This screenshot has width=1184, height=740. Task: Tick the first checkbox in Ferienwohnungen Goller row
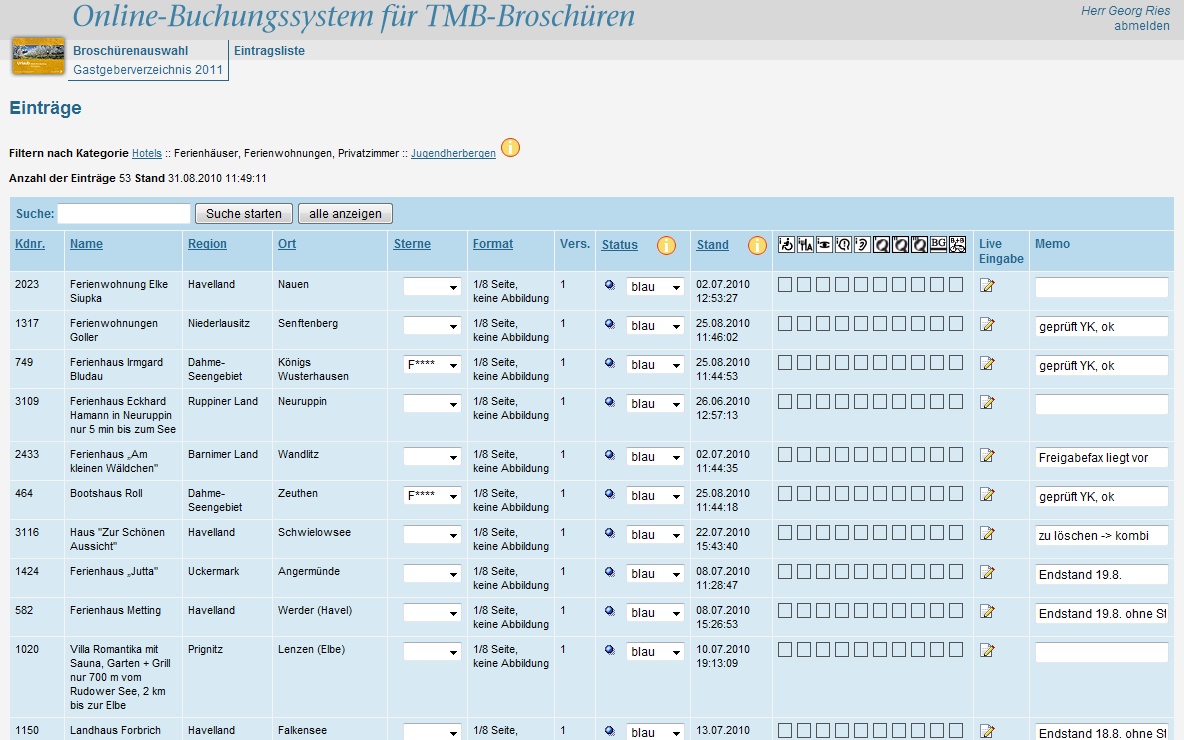click(785, 324)
